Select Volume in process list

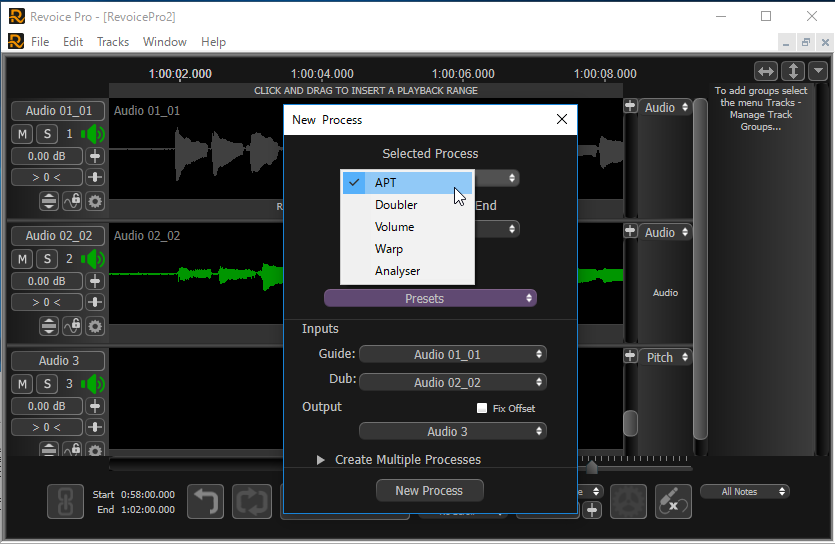[x=407, y=227]
